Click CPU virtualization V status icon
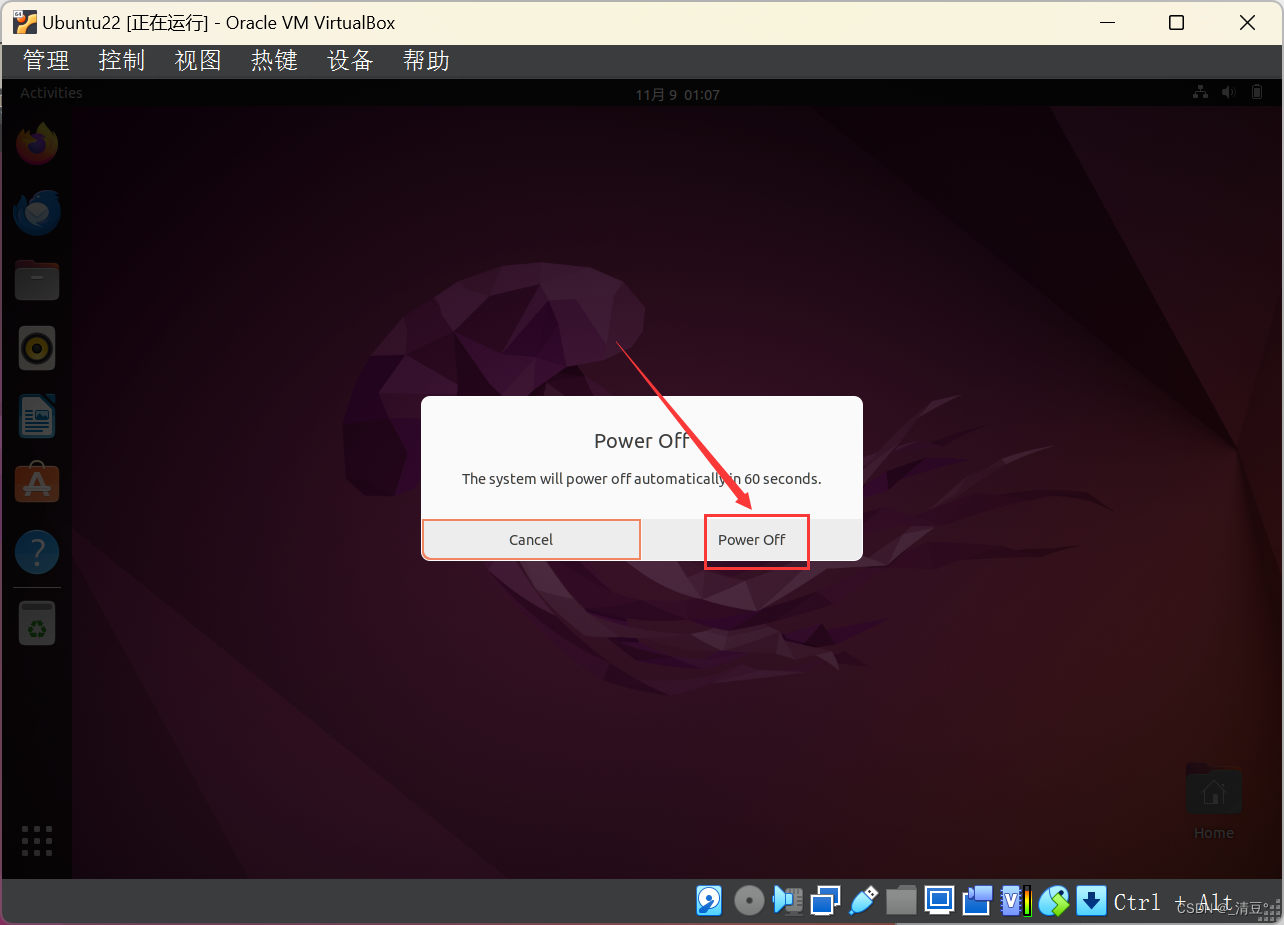 [1016, 901]
